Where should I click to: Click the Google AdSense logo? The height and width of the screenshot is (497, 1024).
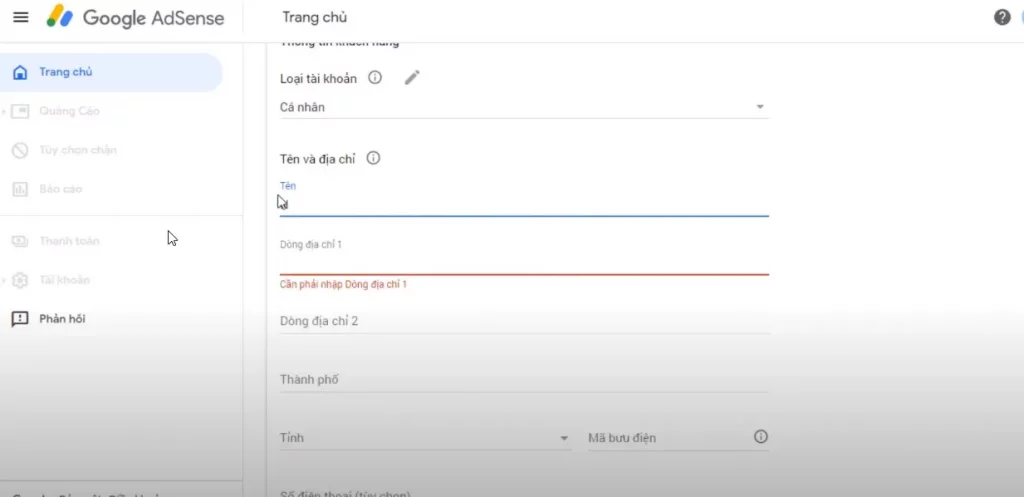(135, 18)
